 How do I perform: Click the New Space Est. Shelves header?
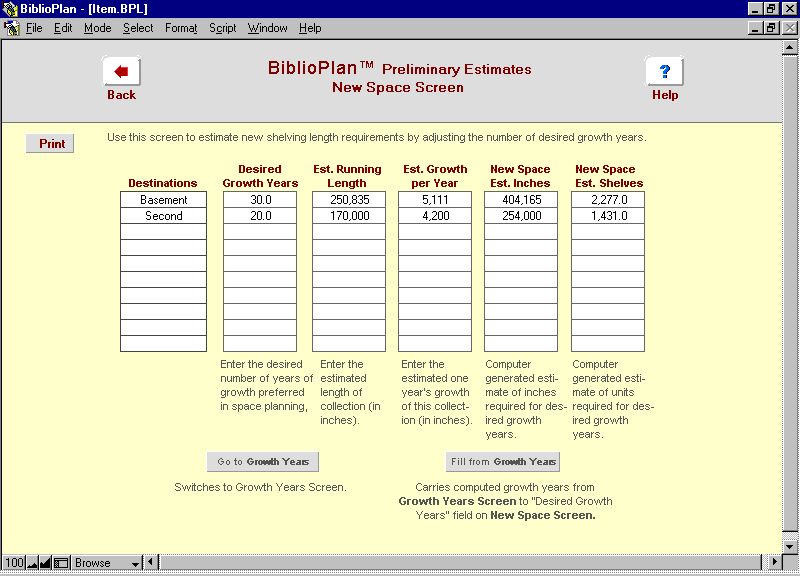[x=609, y=176]
